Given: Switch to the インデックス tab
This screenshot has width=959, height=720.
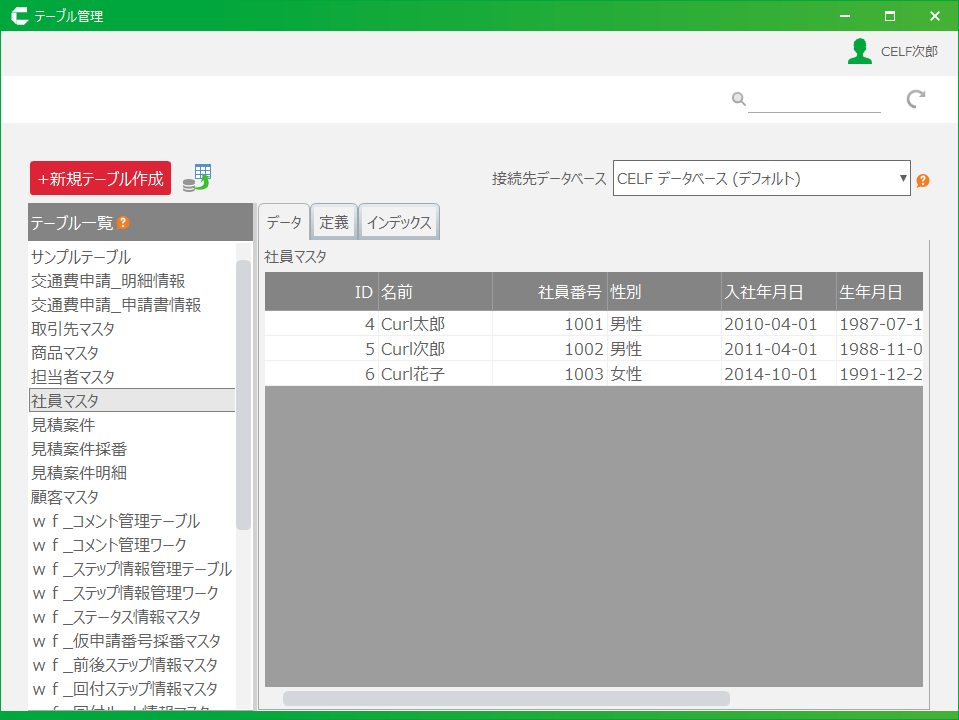Looking at the screenshot, I should (398, 223).
